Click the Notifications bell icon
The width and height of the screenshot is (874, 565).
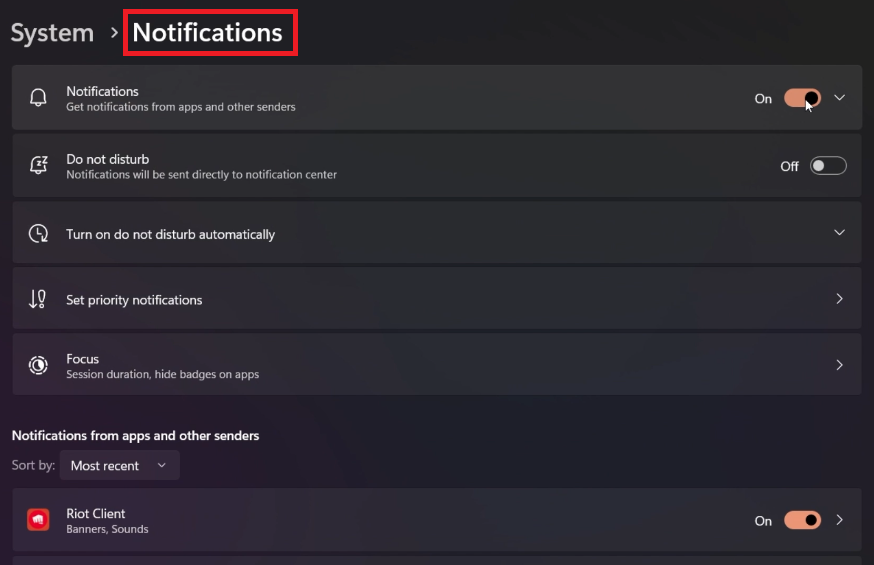(x=38, y=98)
